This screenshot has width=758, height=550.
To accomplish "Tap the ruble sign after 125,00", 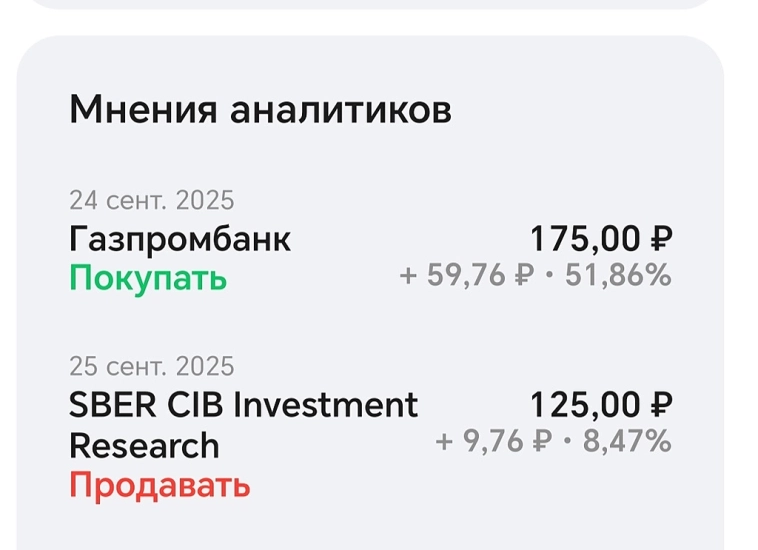I will tap(661, 405).
